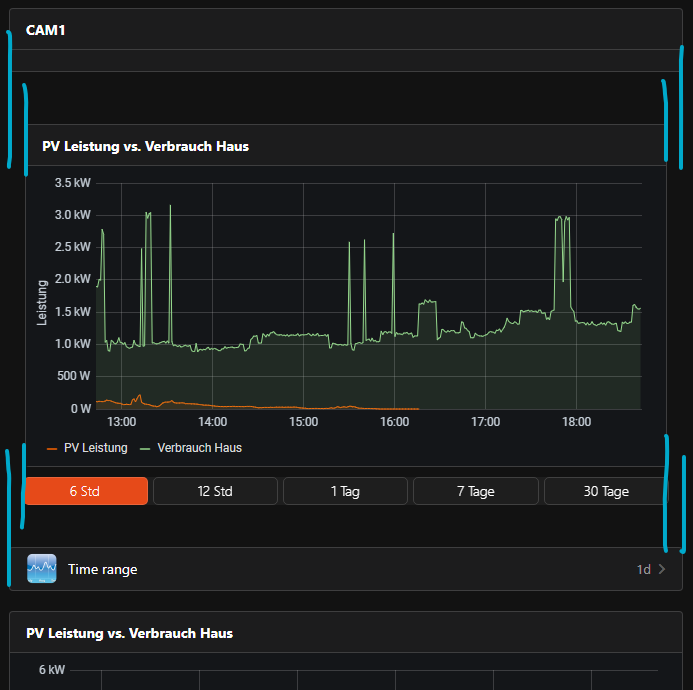
Task: Toggle Verbrauch Haus series in legend
Action: click(199, 448)
